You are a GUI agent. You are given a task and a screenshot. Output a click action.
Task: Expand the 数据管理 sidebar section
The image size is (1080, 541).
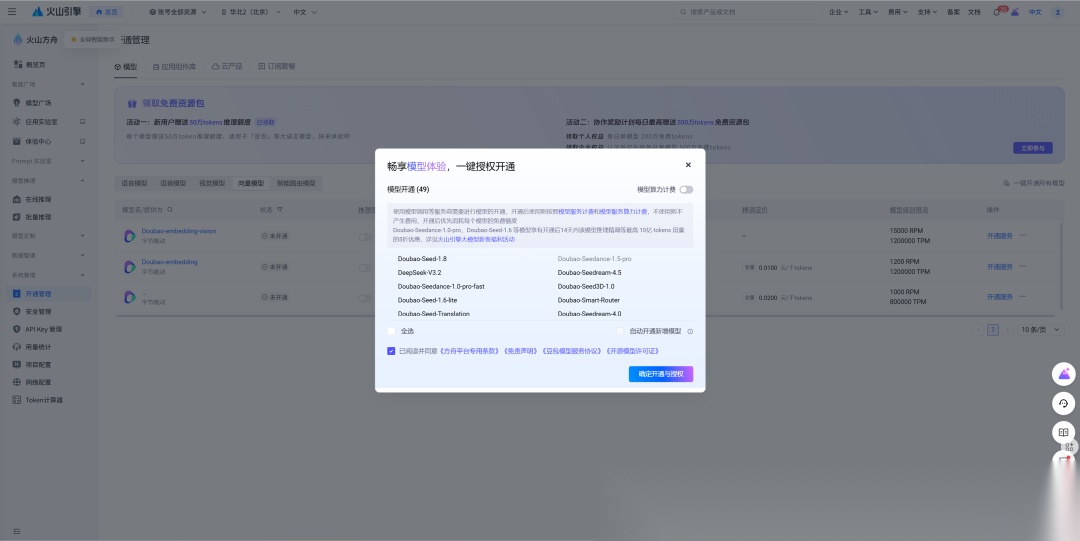click(83, 256)
